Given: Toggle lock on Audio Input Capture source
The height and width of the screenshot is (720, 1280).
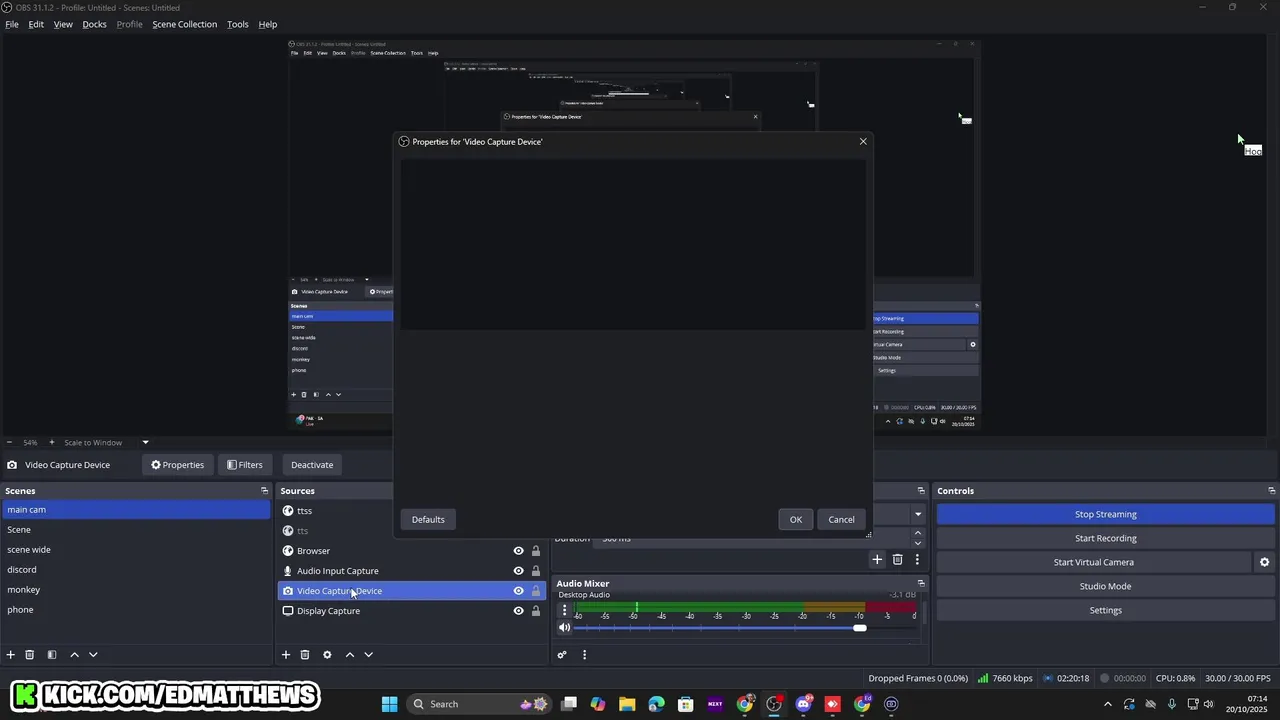Looking at the screenshot, I should pos(535,571).
